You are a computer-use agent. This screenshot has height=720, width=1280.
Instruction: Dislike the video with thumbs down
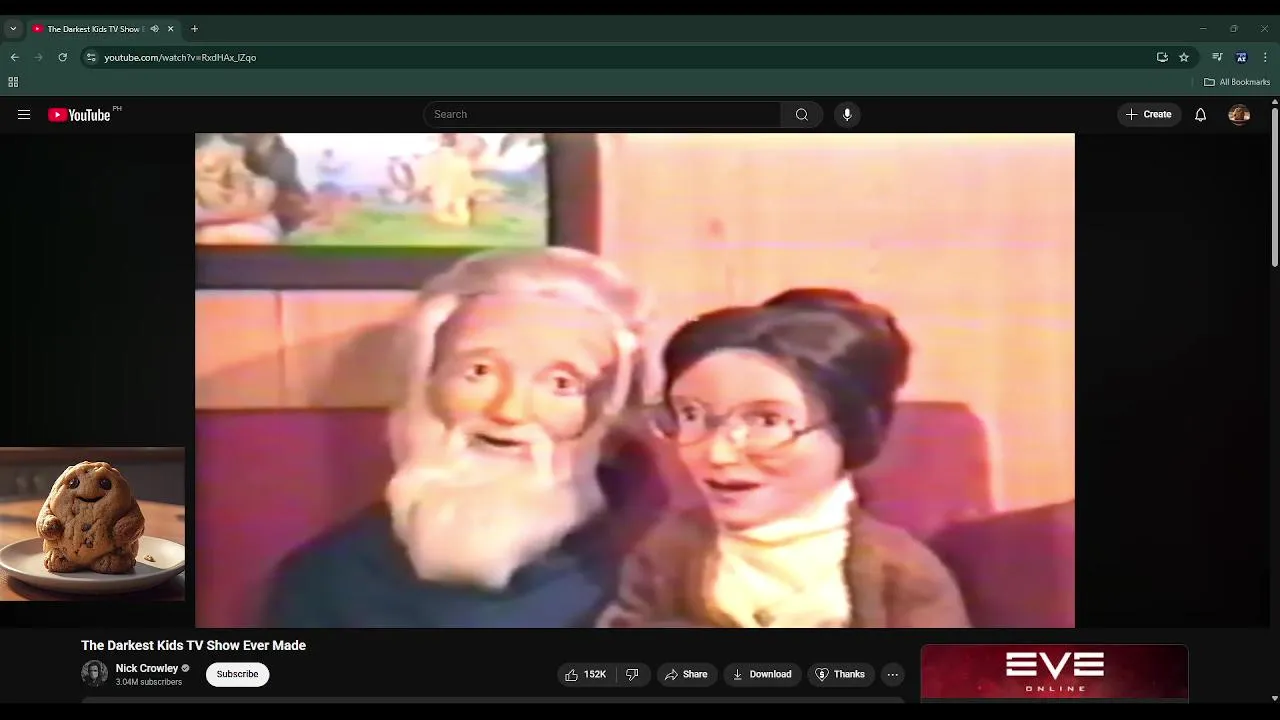click(632, 674)
